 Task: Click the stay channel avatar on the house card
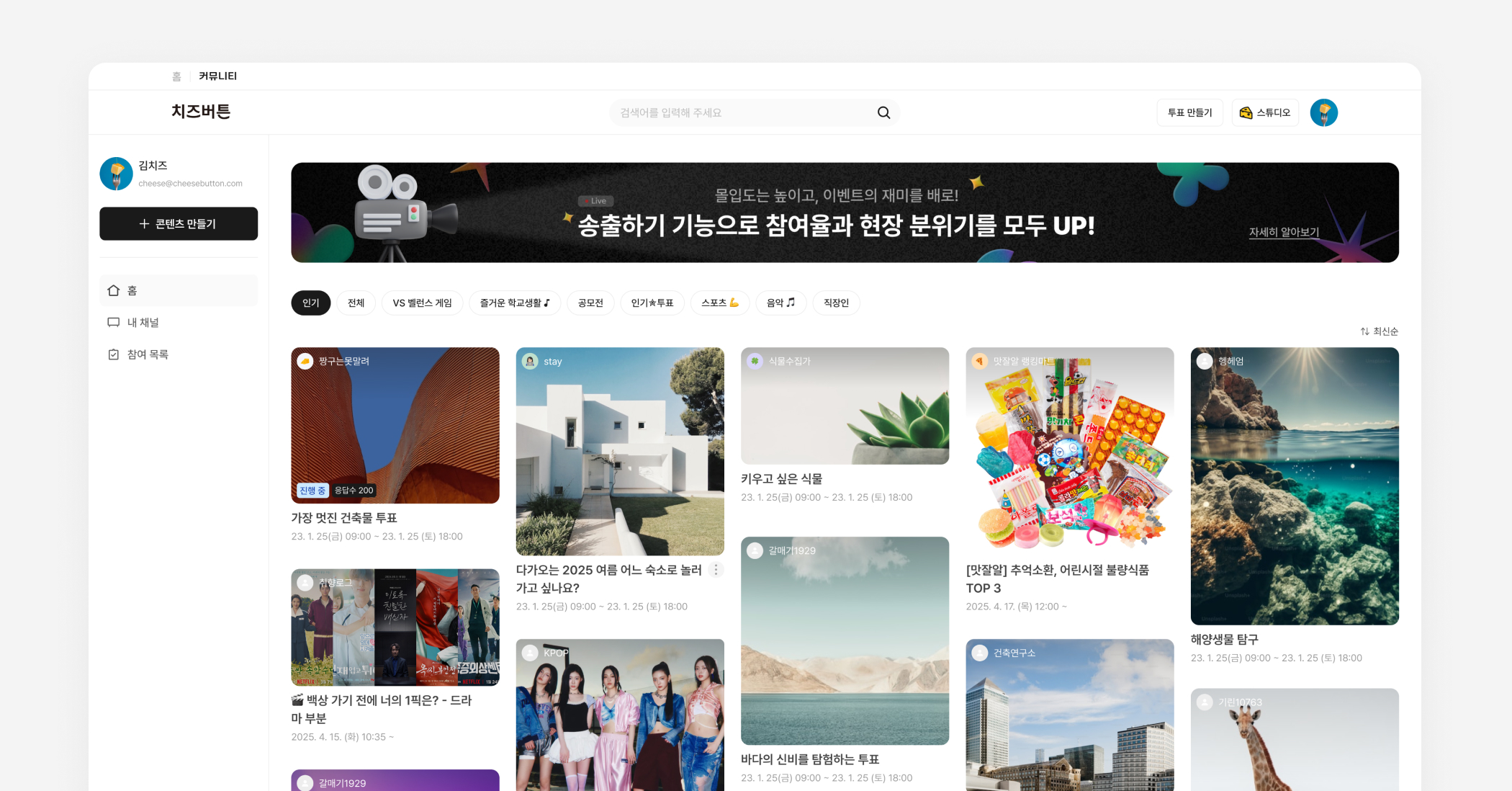[x=530, y=362]
